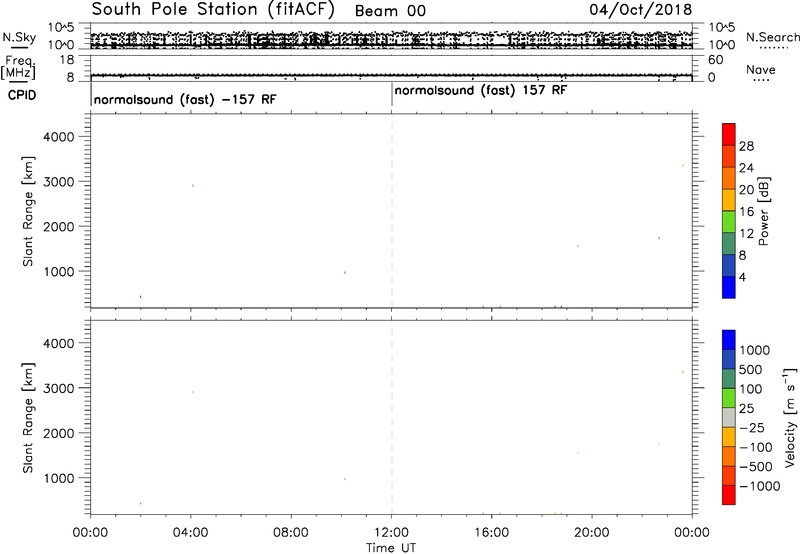Click the "N.Search" legend label
Image resolution: width=800 pixels, height=554 pixels.
773,37
